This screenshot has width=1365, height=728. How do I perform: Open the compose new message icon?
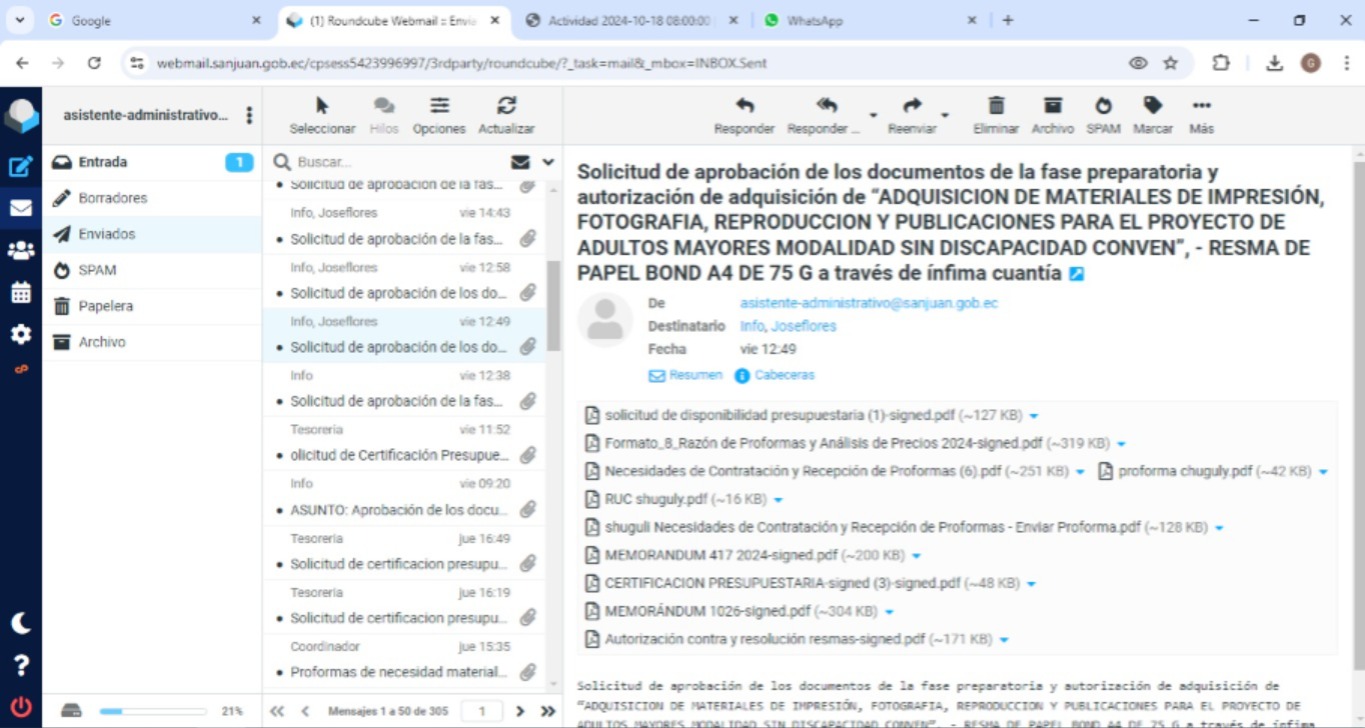(20, 166)
